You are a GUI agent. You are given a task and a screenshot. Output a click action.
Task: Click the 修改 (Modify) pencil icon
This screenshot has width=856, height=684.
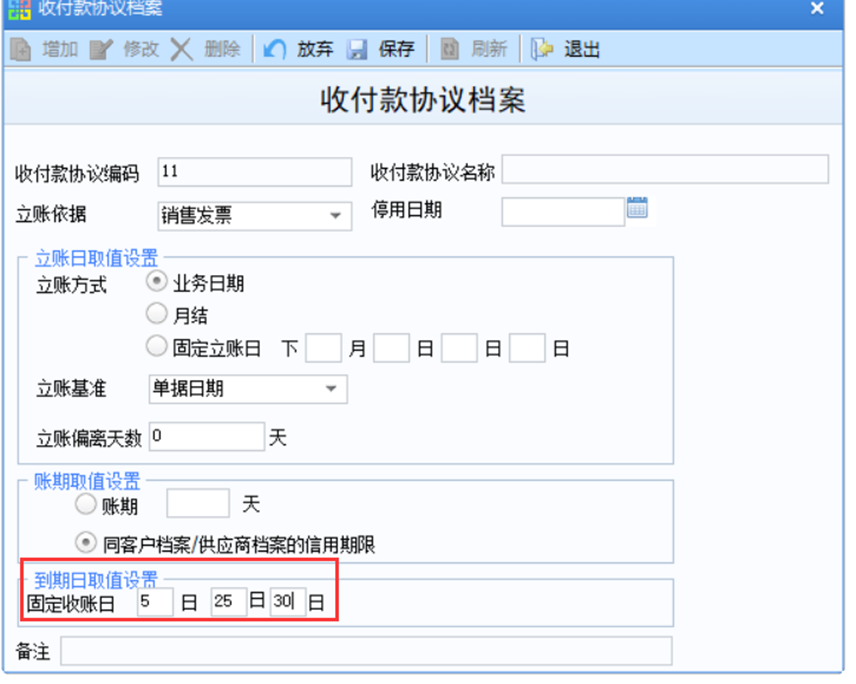click(102, 50)
